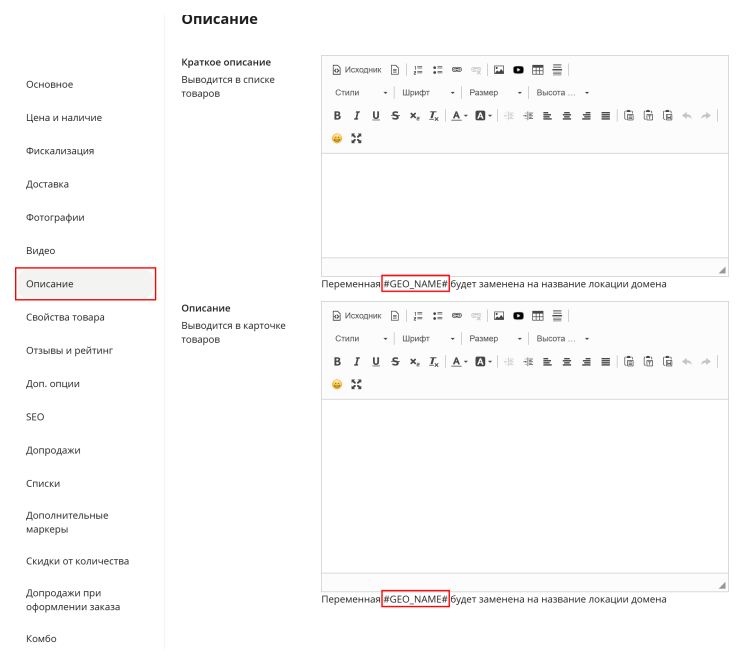The height and width of the screenshot is (657, 740).
Task: Open SEO section in sidebar
Action: click(35, 417)
